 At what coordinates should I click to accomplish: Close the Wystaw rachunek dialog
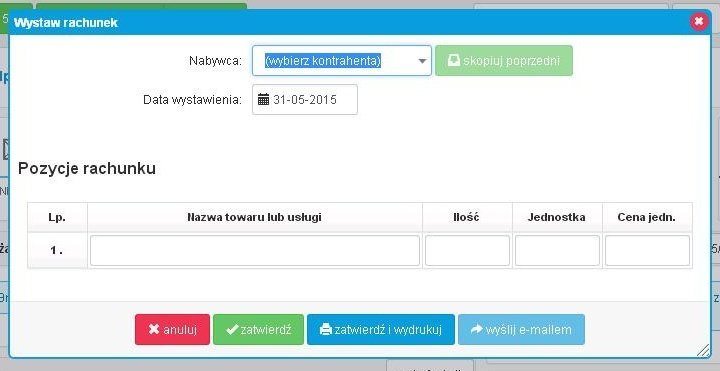click(698, 21)
